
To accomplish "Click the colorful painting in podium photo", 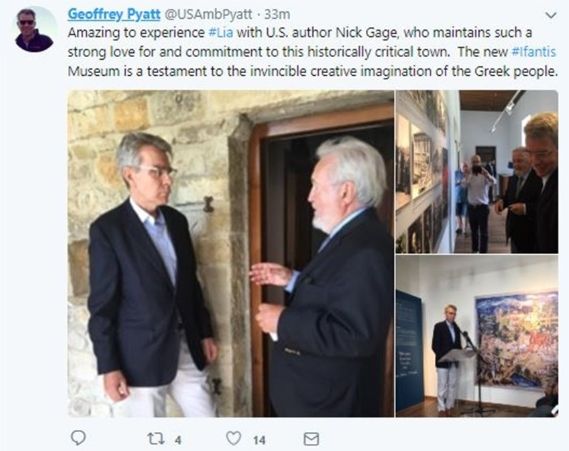I will tap(516, 339).
